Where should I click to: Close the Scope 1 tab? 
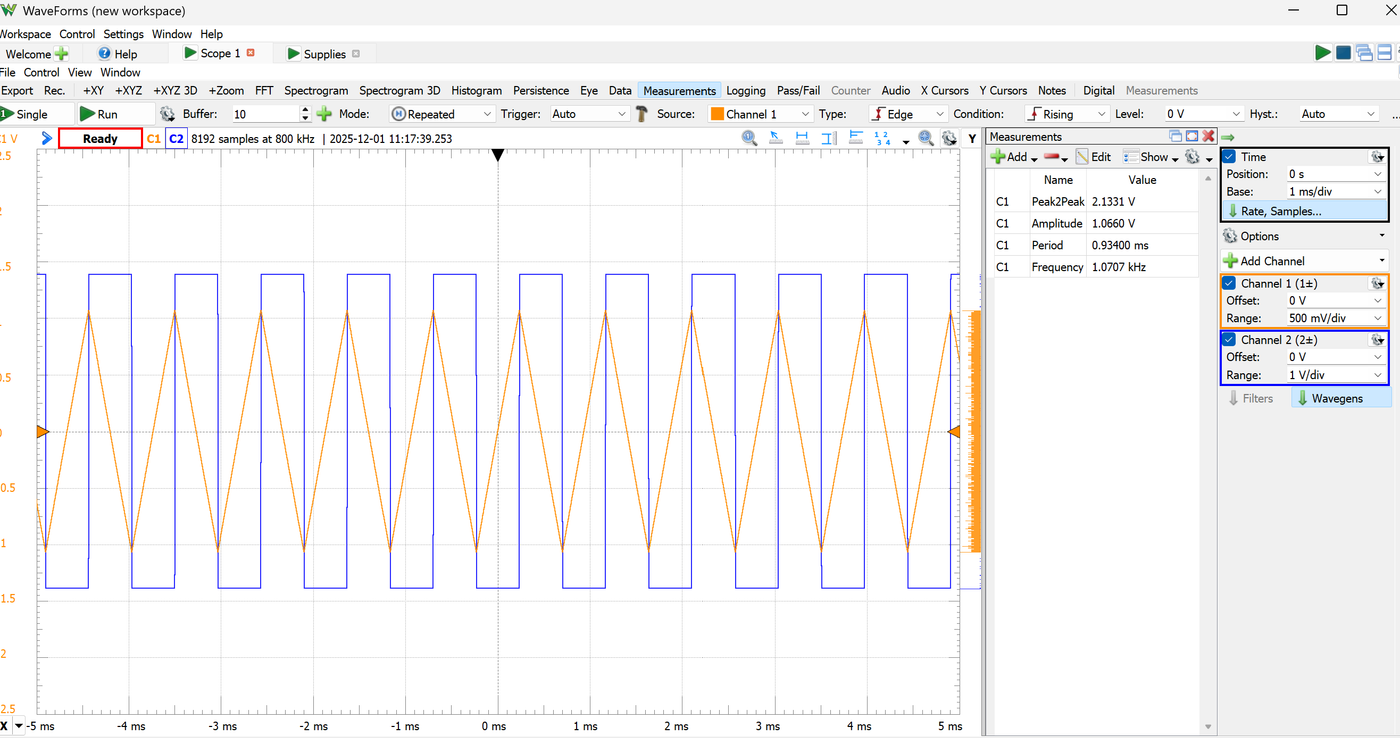coord(251,53)
